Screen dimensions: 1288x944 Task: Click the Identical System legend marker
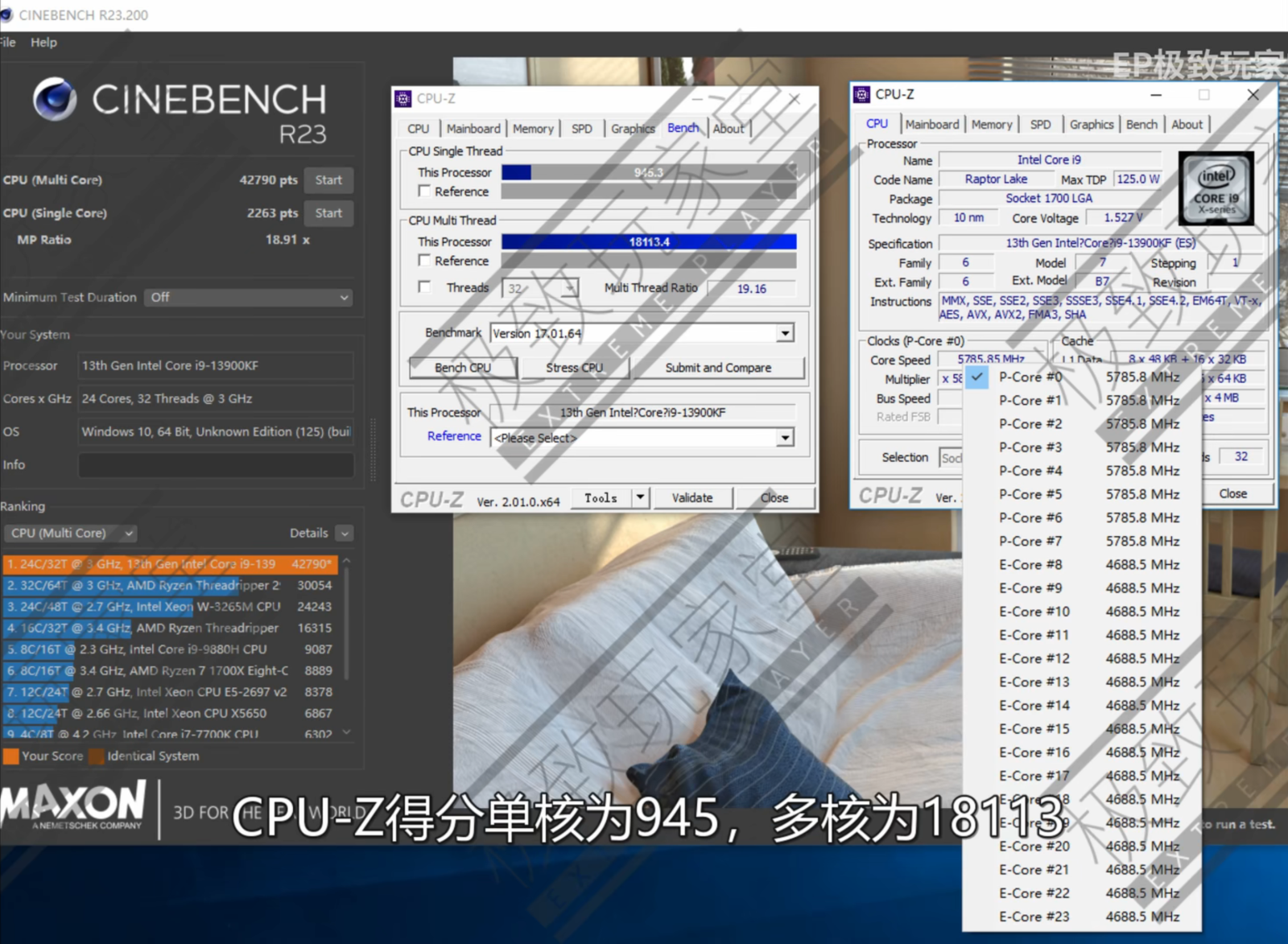[97, 756]
